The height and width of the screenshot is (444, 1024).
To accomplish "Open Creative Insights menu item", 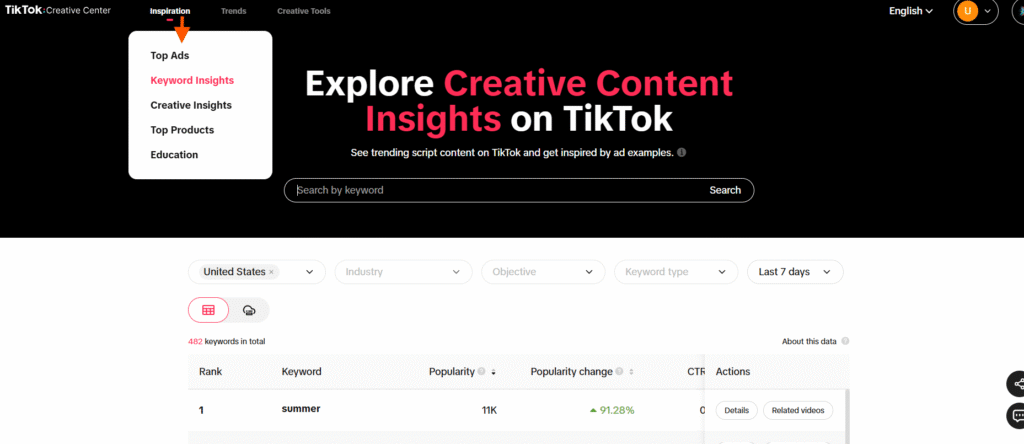I will tap(191, 105).
